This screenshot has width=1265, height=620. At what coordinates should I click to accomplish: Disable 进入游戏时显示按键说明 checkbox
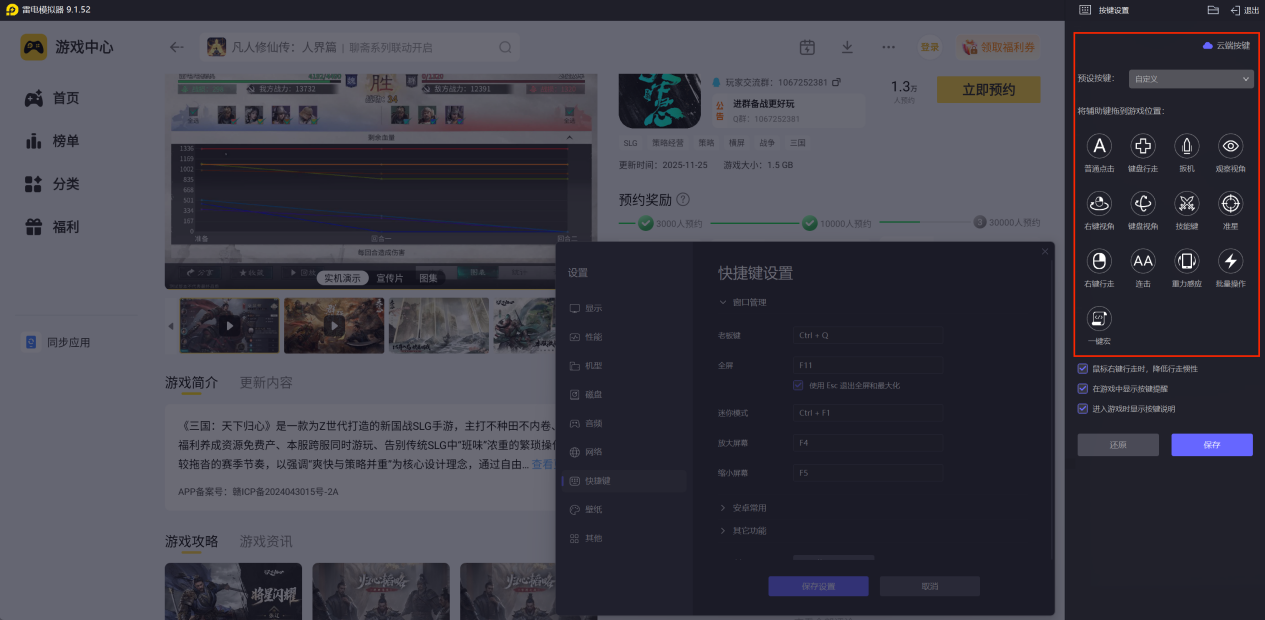tap(1083, 408)
